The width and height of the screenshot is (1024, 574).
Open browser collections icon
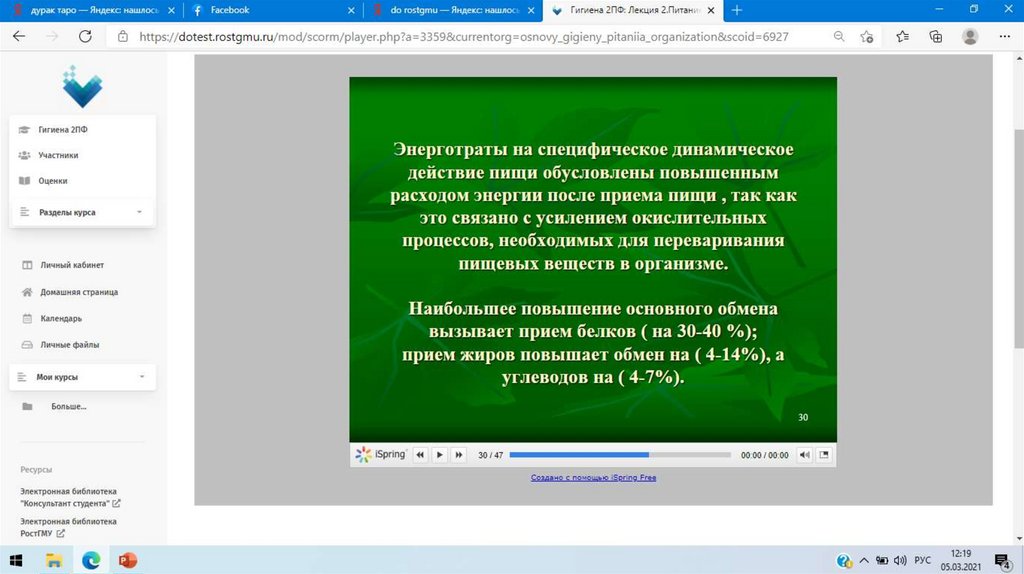point(935,37)
